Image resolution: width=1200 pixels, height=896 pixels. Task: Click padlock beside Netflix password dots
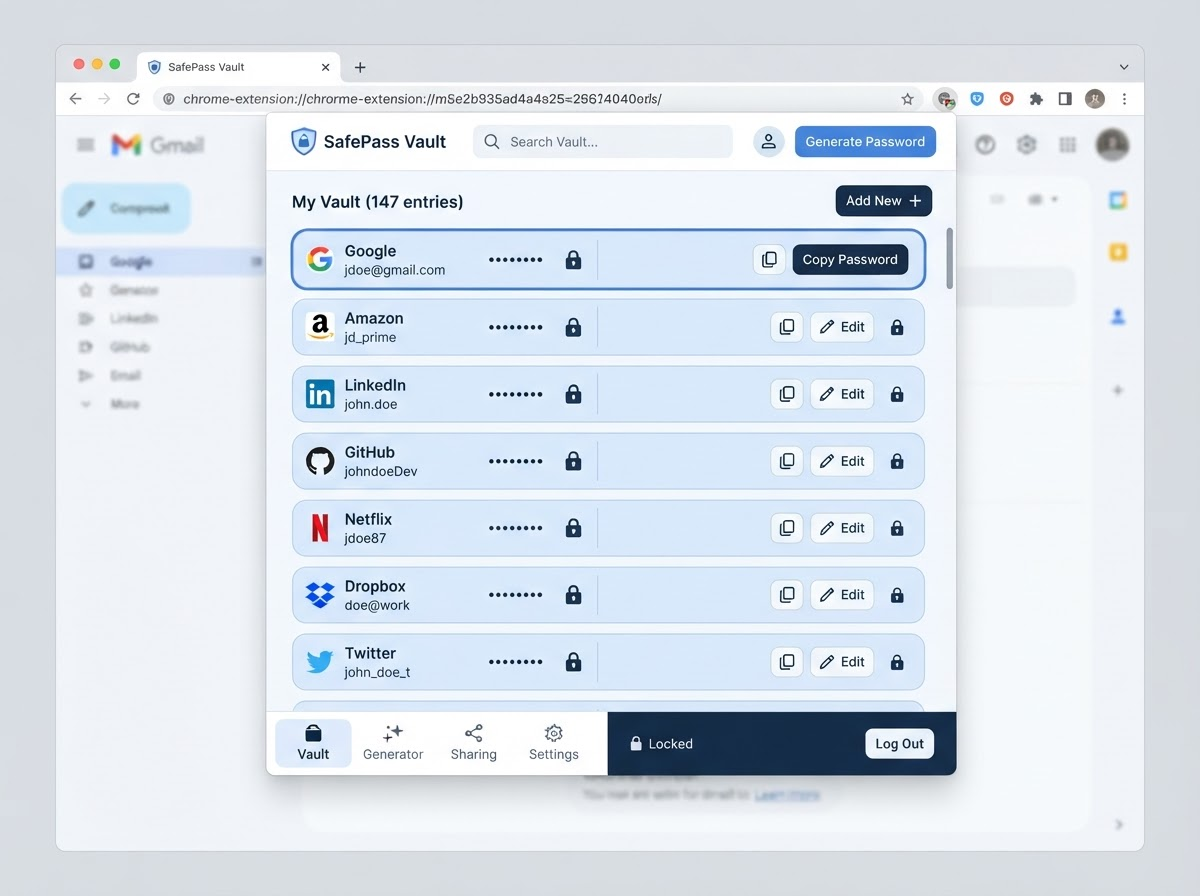pyautogui.click(x=573, y=528)
